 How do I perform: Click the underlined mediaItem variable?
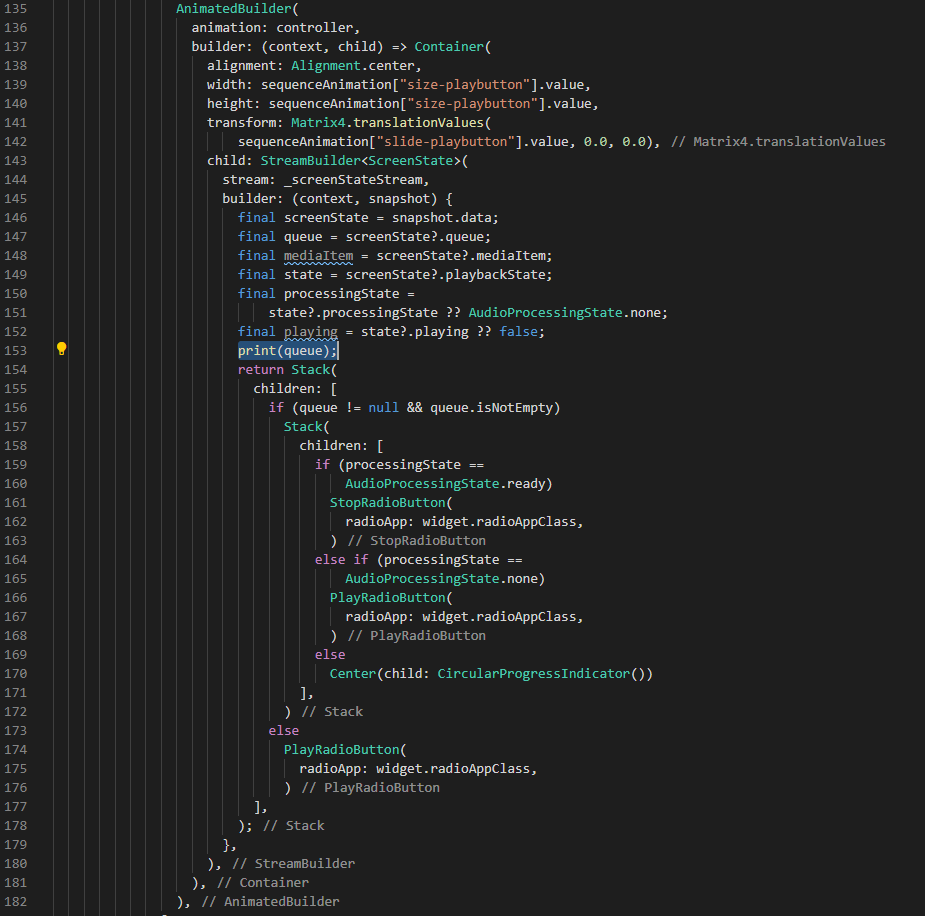click(x=319, y=255)
